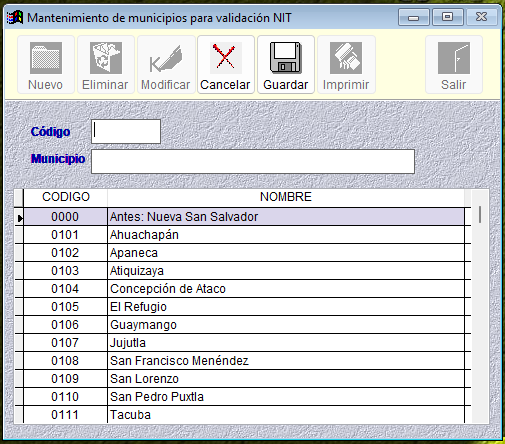Click the Tacuba name cell
The height and width of the screenshot is (444, 505).
pos(286,415)
